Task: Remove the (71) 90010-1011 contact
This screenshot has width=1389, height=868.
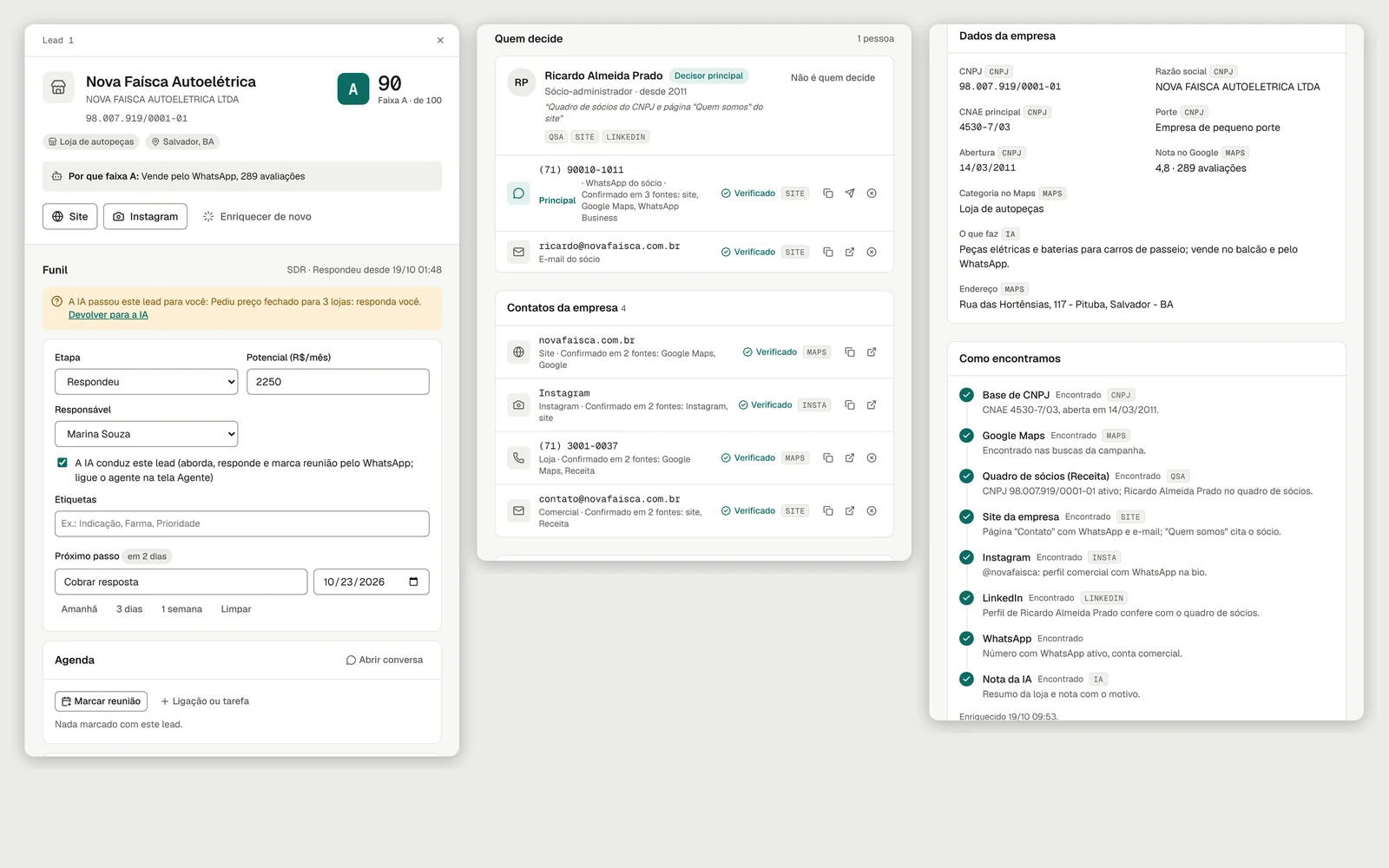Action: pyautogui.click(x=872, y=194)
